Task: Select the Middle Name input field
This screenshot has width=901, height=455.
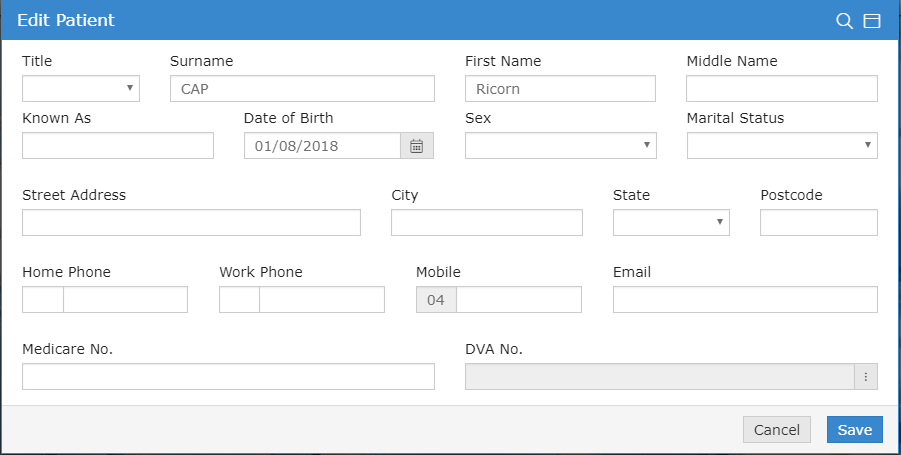Action: [x=782, y=88]
